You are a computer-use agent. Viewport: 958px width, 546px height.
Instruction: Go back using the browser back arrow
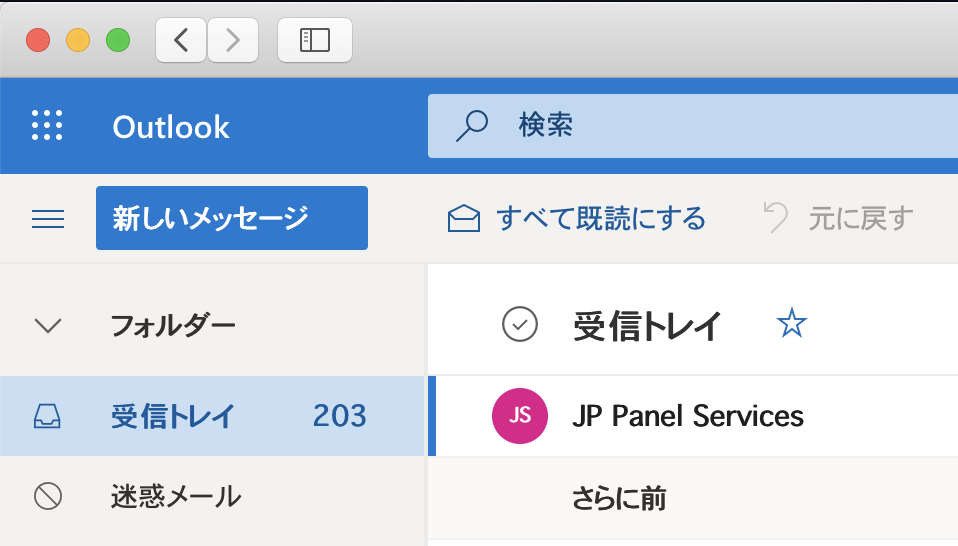click(x=181, y=40)
